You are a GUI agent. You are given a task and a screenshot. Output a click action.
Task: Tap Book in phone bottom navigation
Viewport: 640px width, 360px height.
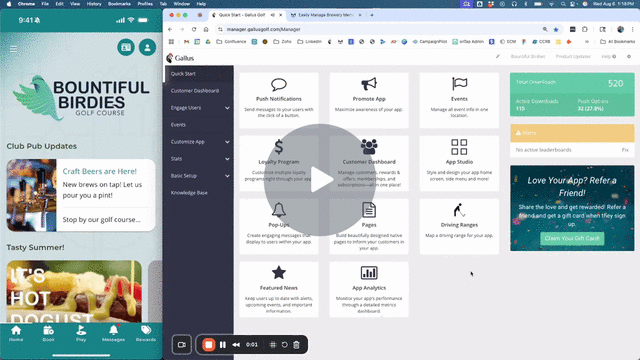(49, 333)
